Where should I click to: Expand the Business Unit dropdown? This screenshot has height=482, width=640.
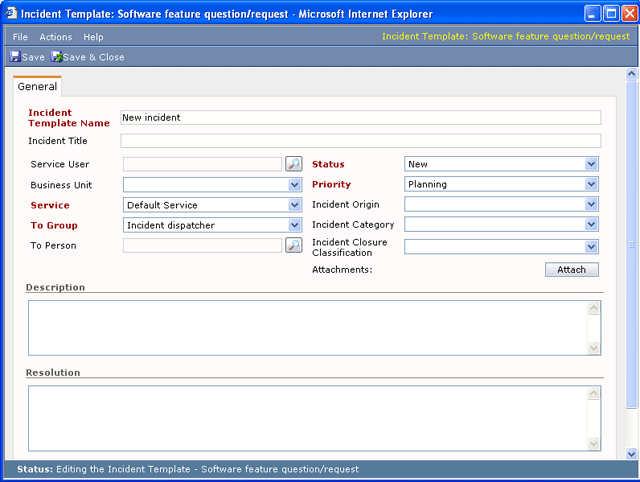tap(294, 185)
